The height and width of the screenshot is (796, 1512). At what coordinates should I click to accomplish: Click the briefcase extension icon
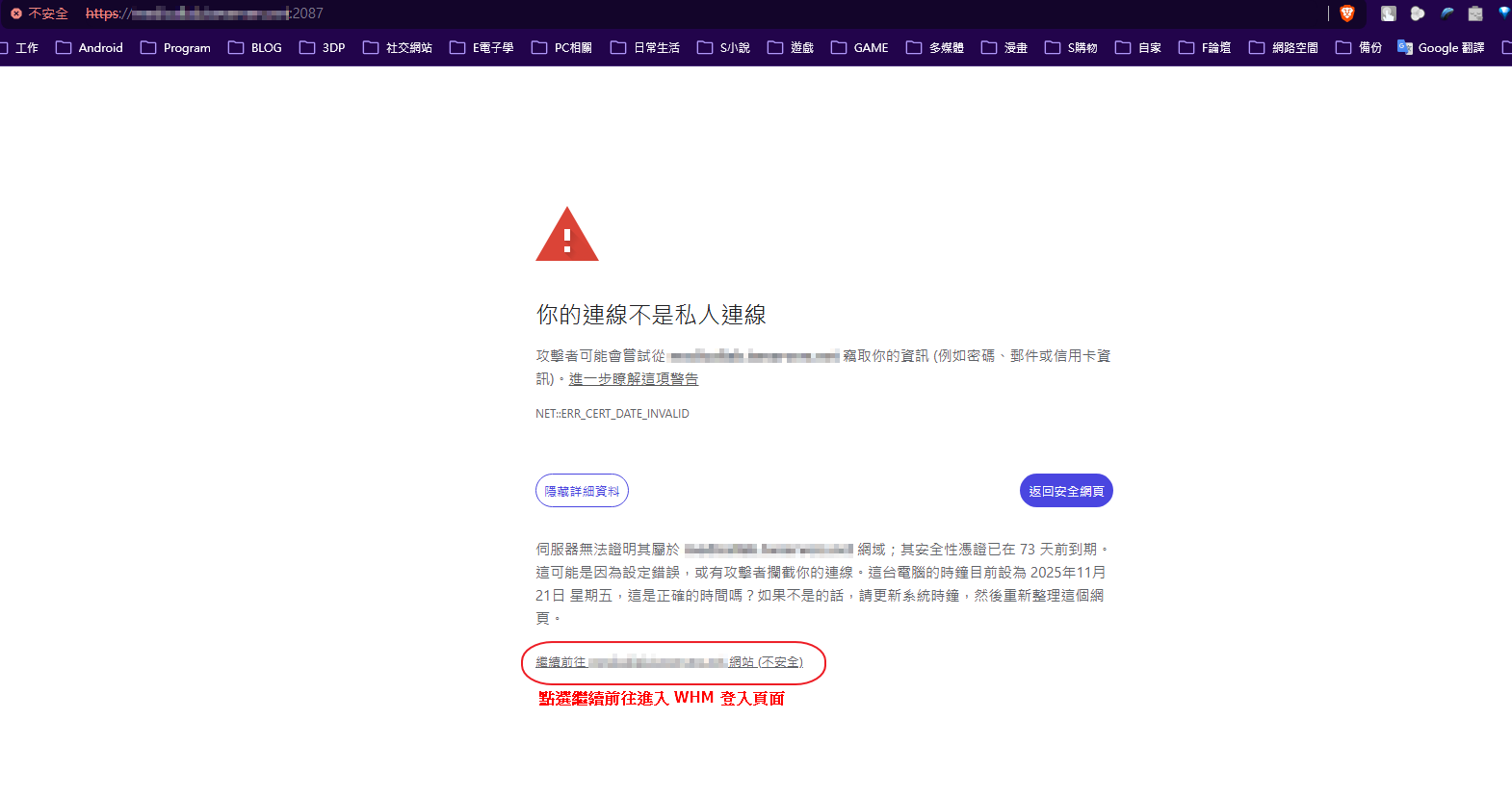tap(1475, 13)
